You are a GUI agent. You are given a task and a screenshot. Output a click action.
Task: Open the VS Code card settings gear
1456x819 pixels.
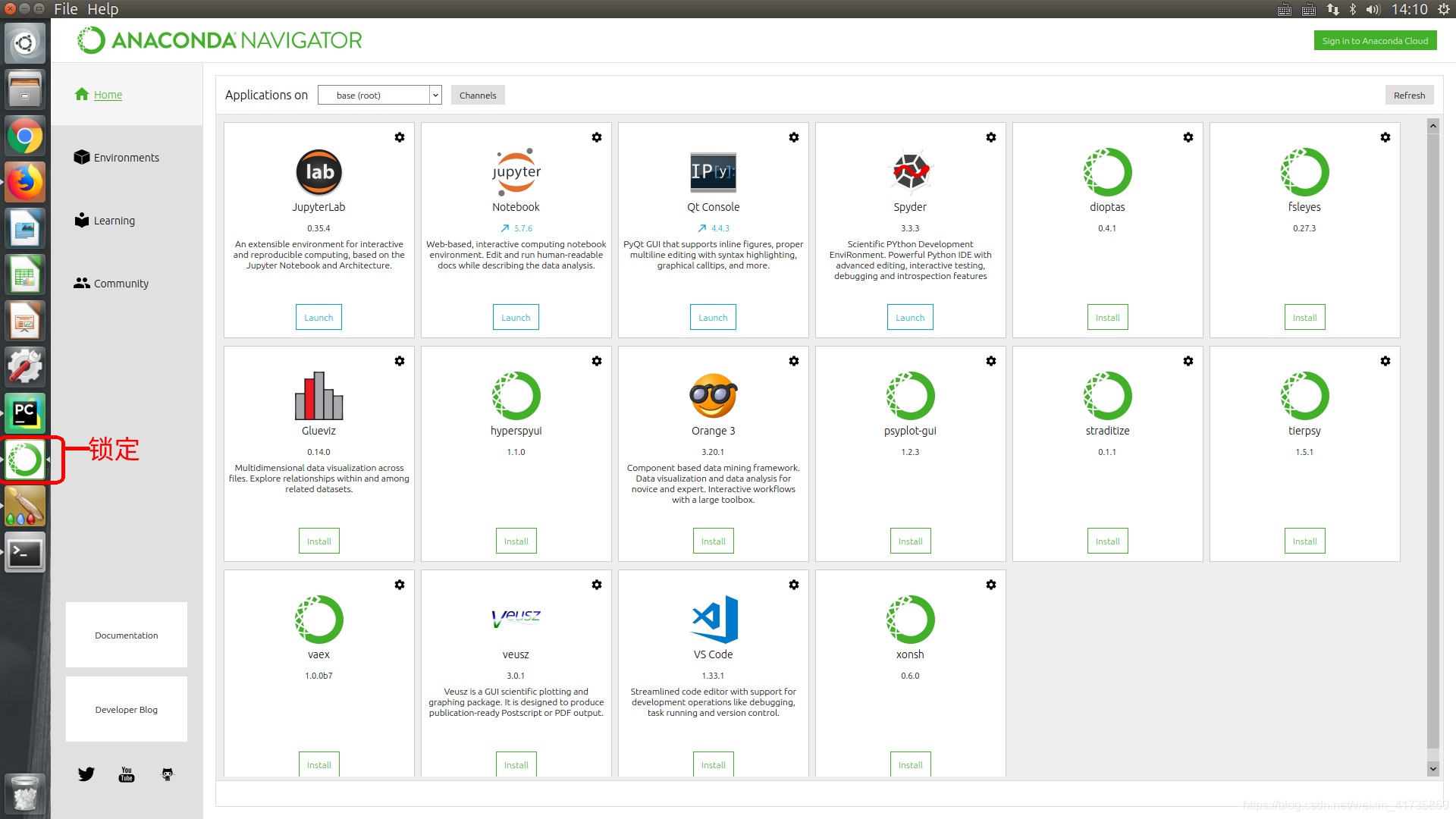pos(794,585)
